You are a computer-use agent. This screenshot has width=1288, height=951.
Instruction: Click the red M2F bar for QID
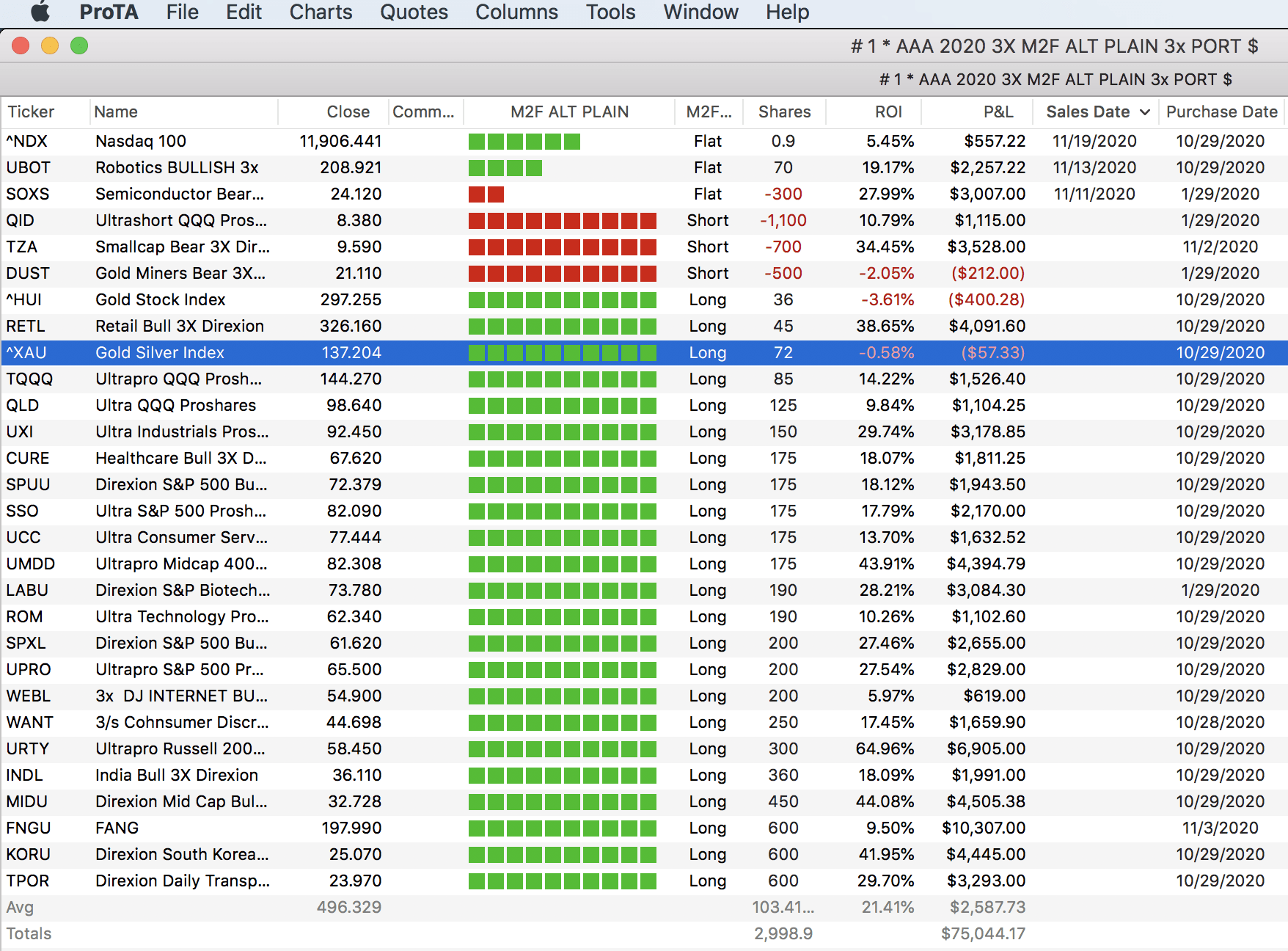[563, 221]
